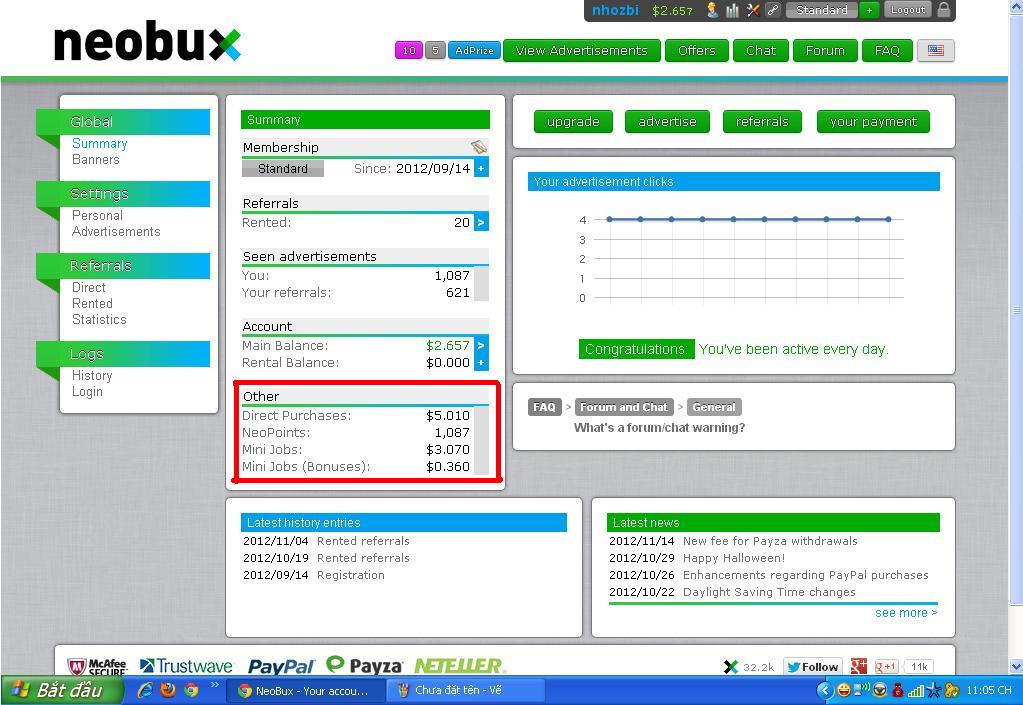Click the your payment button
Screen dimensions: 1023x705
873,121
